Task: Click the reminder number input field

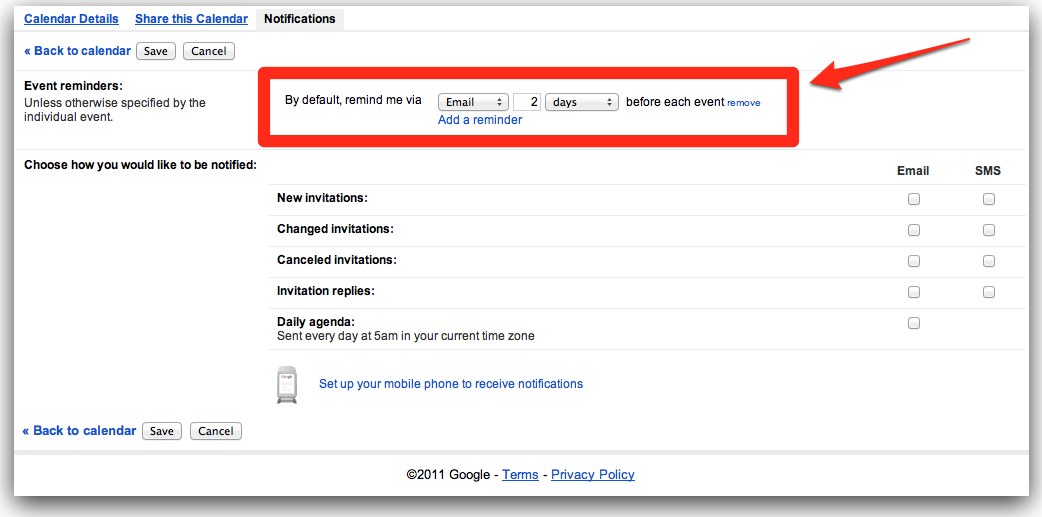Action: click(x=527, y=102)
